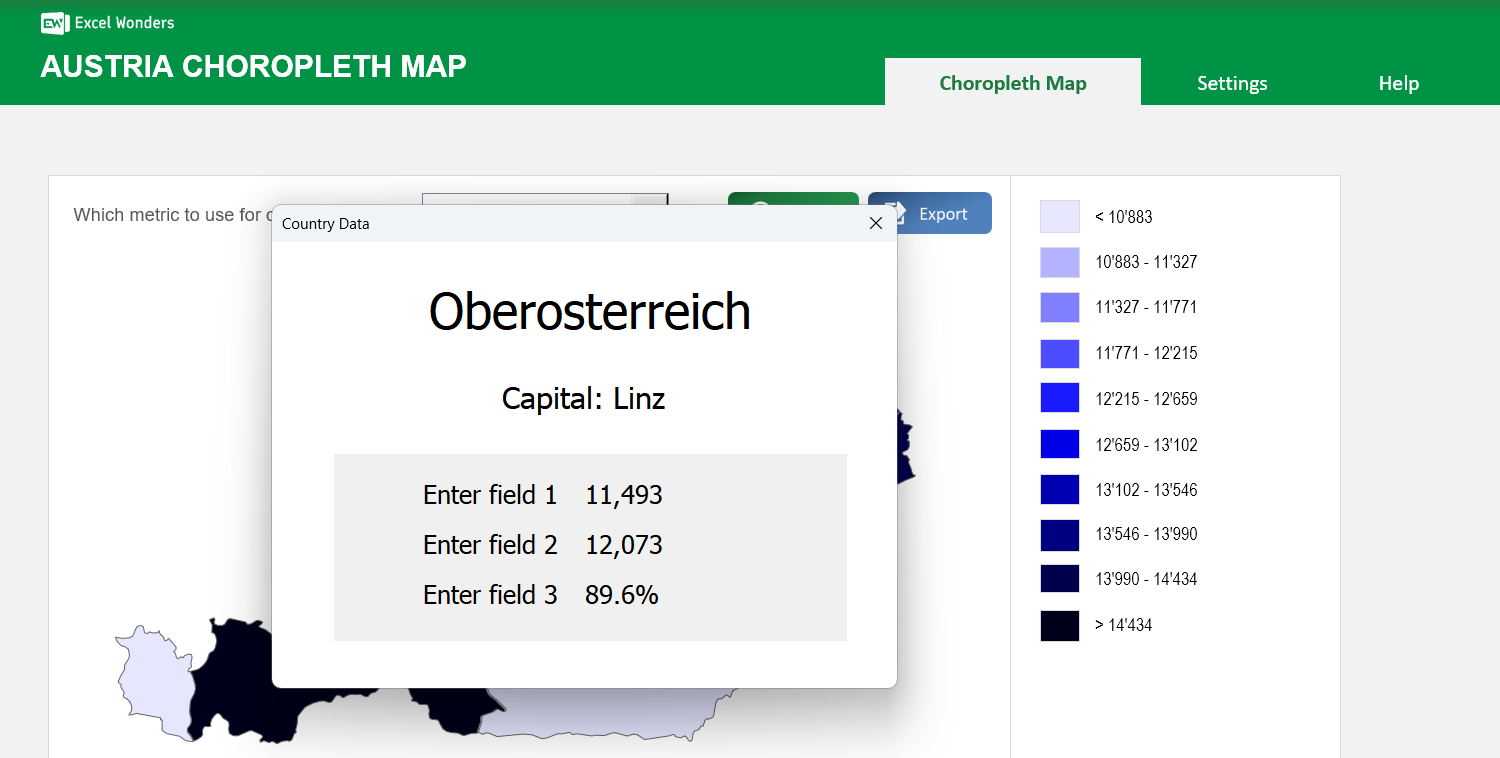The width and height of the screenshot is (1500, 758).
Task: Click the legend square for 10'883 - 11'327
Action: pyautogui.click(x=1059, y=262)
